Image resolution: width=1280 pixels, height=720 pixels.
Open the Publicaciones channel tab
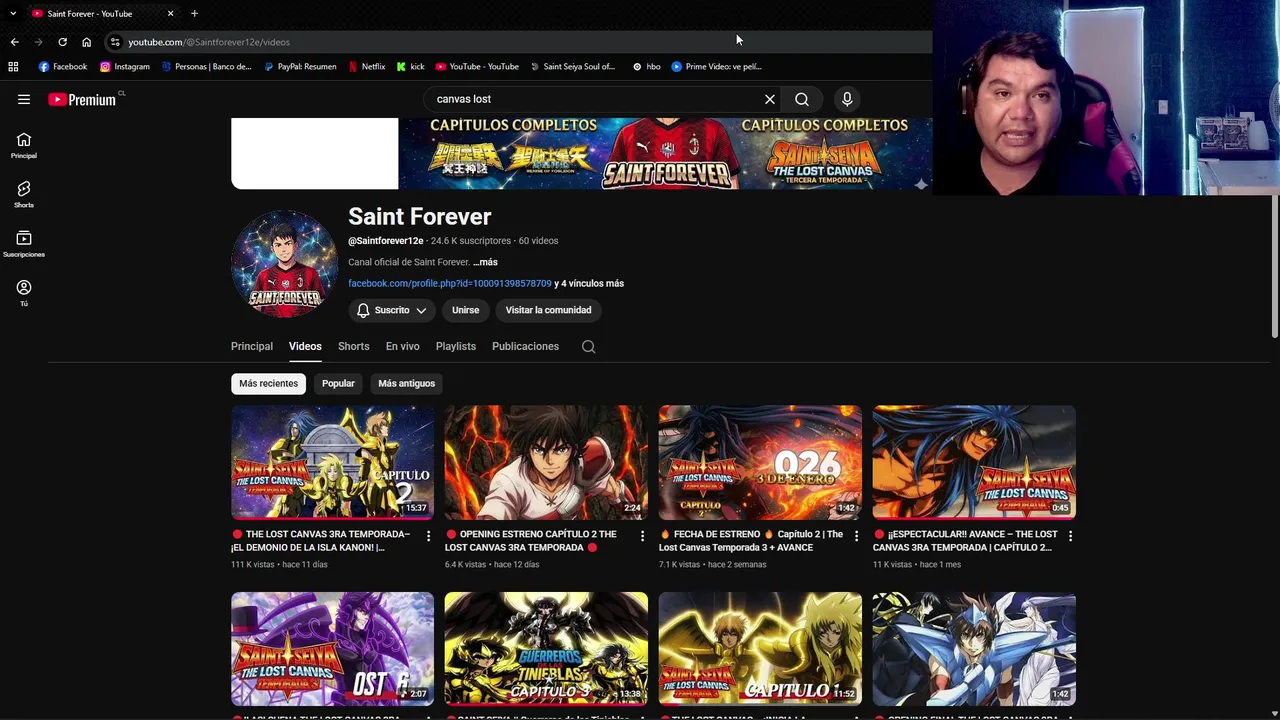click(525, 346)
